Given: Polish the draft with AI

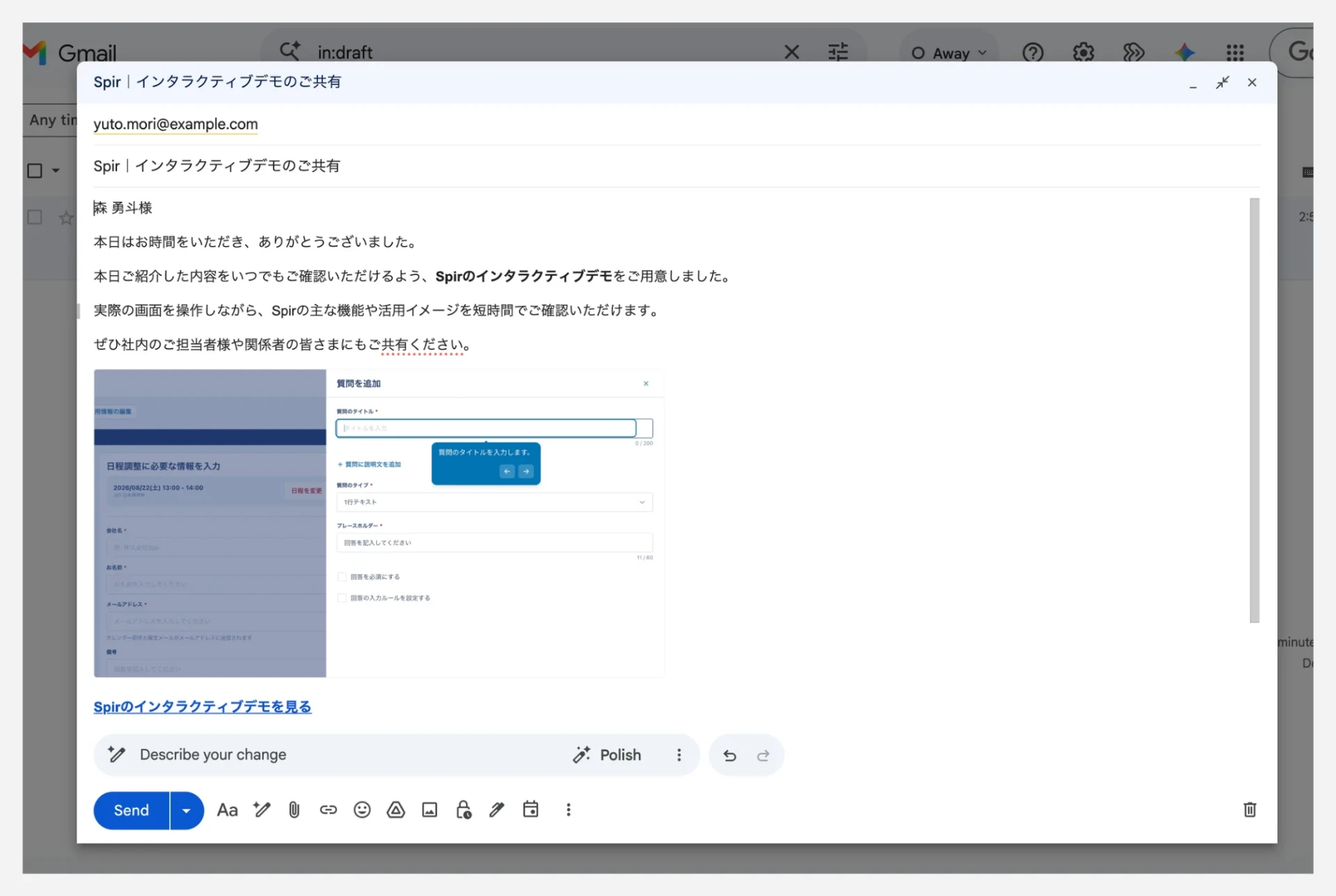Looking at the screenshot, I should click(x=607, y=755).
